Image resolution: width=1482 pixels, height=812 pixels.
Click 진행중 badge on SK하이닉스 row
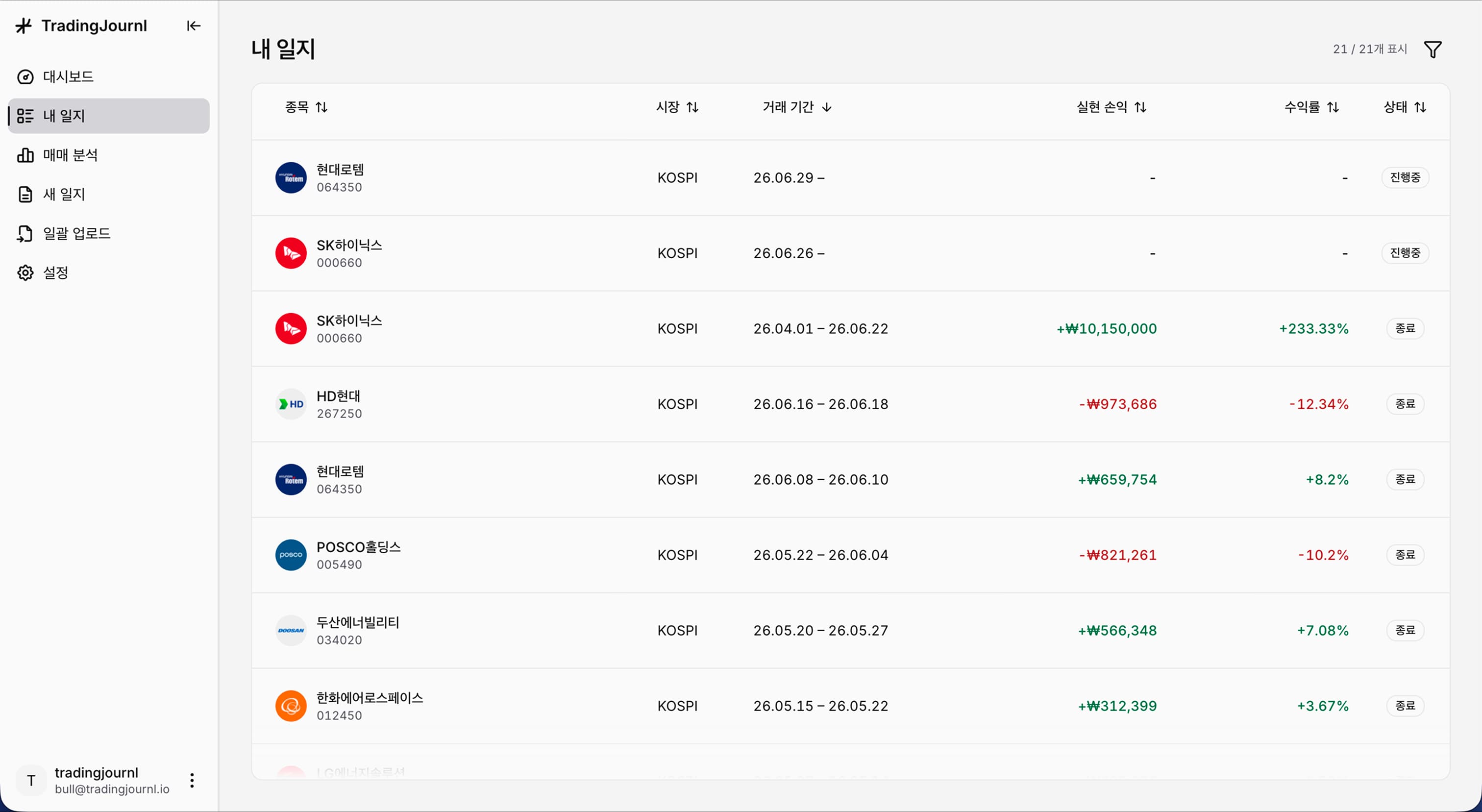click(x=1405, y=252)
